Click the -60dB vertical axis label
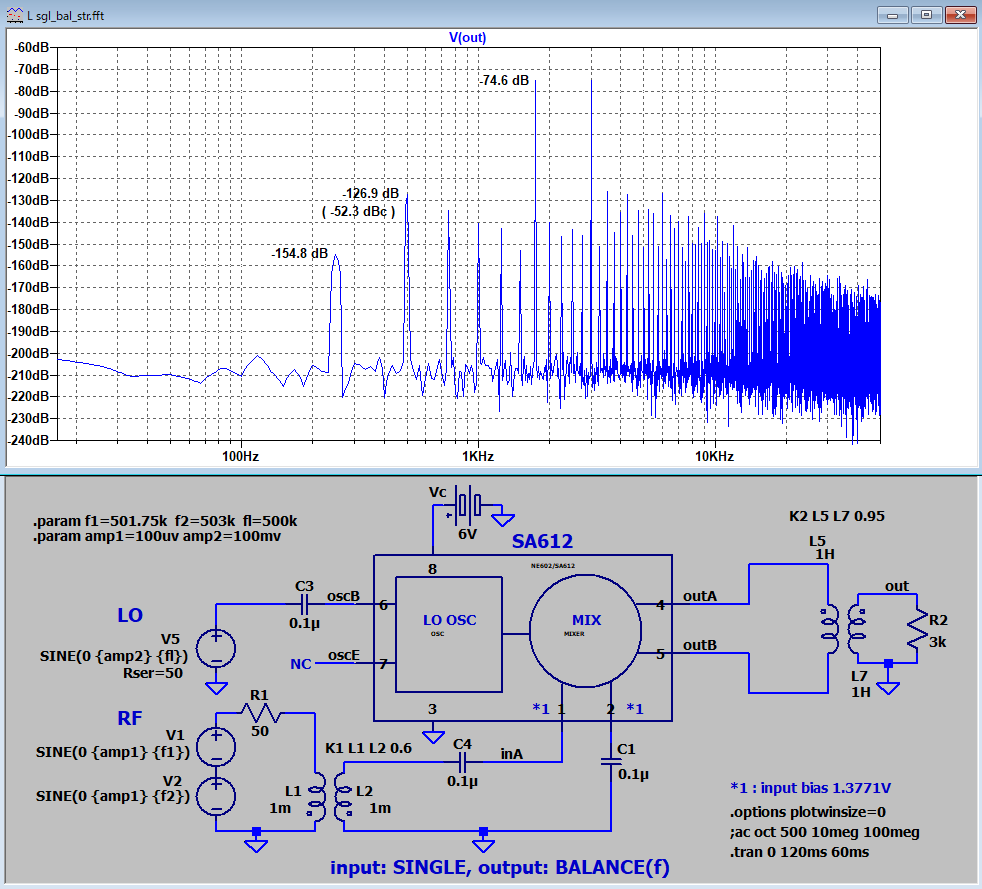The height and width of the screenshot is (889, 982). (x=31, y=48)
